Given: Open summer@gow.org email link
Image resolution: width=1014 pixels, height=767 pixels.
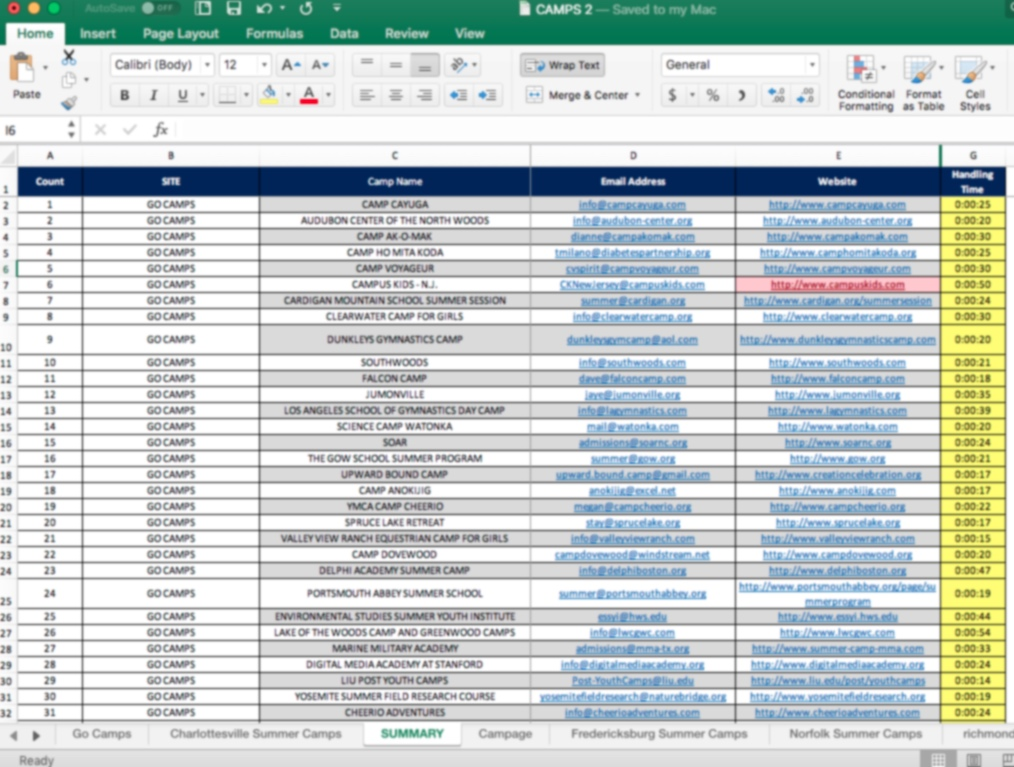Looking at the screenshot, I should tap(632, 459).
